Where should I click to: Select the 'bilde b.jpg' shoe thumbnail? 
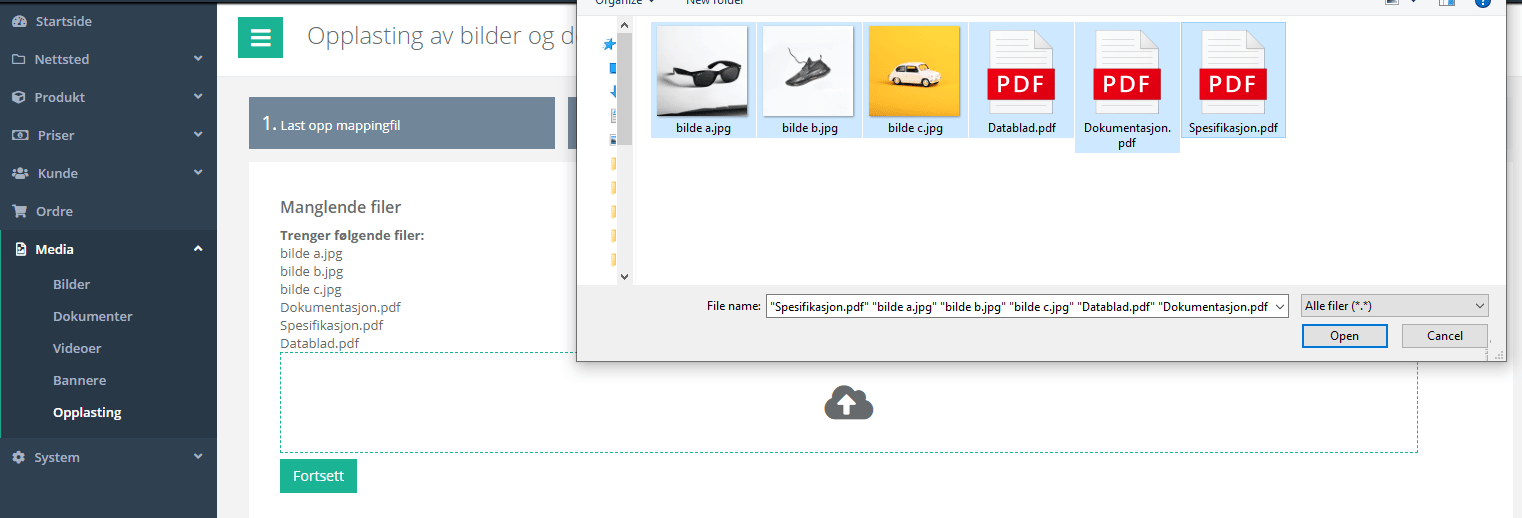coord(808,71)
